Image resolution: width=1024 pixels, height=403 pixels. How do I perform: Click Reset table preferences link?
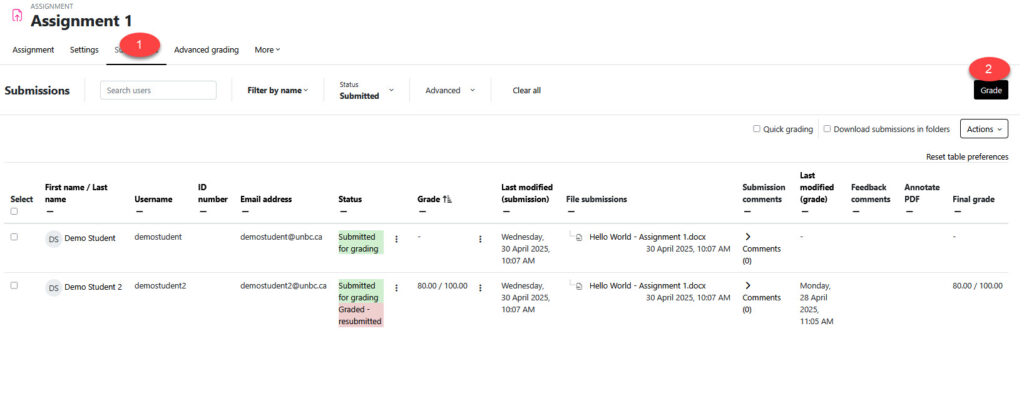(x=967, y=157)
